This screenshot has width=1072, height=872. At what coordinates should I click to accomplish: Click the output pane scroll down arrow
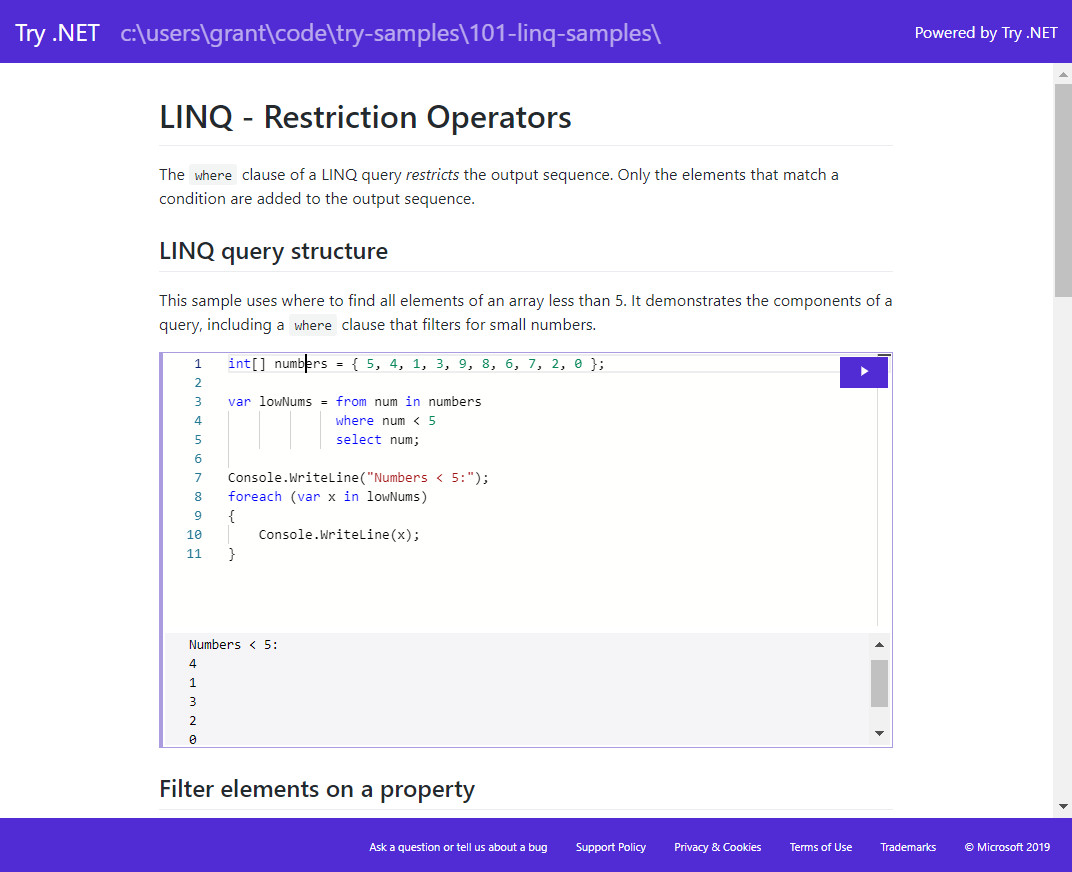(879, 733)
